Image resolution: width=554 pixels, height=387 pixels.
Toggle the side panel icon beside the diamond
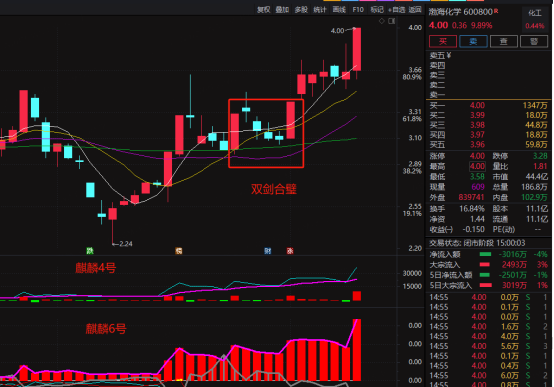391,21
